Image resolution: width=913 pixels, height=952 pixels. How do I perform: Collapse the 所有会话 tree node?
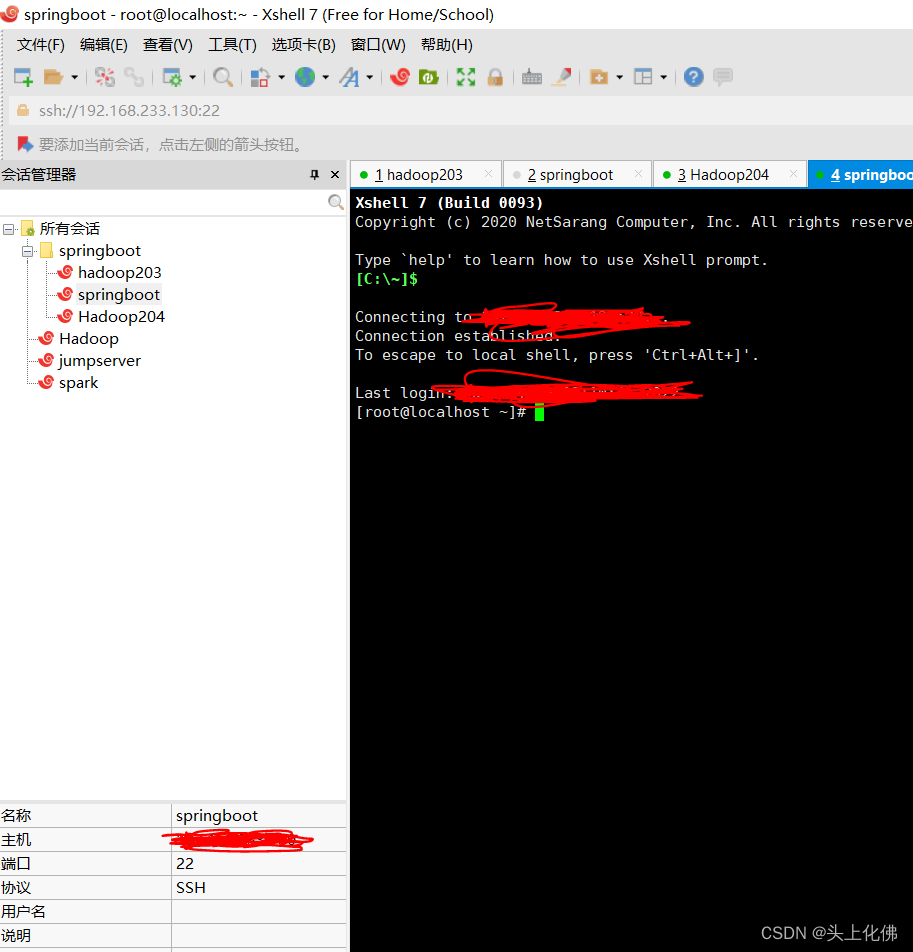coord(8,229)
